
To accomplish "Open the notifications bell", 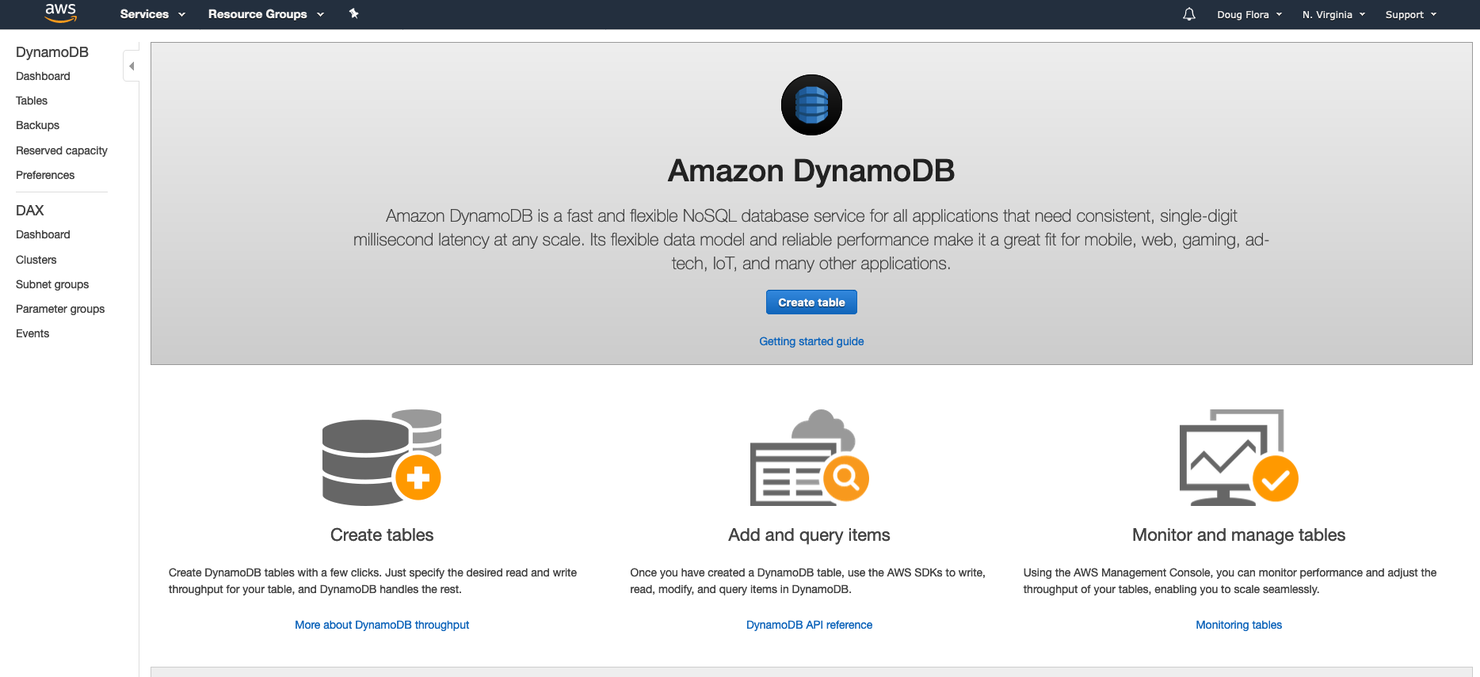I will (1189, 13).
